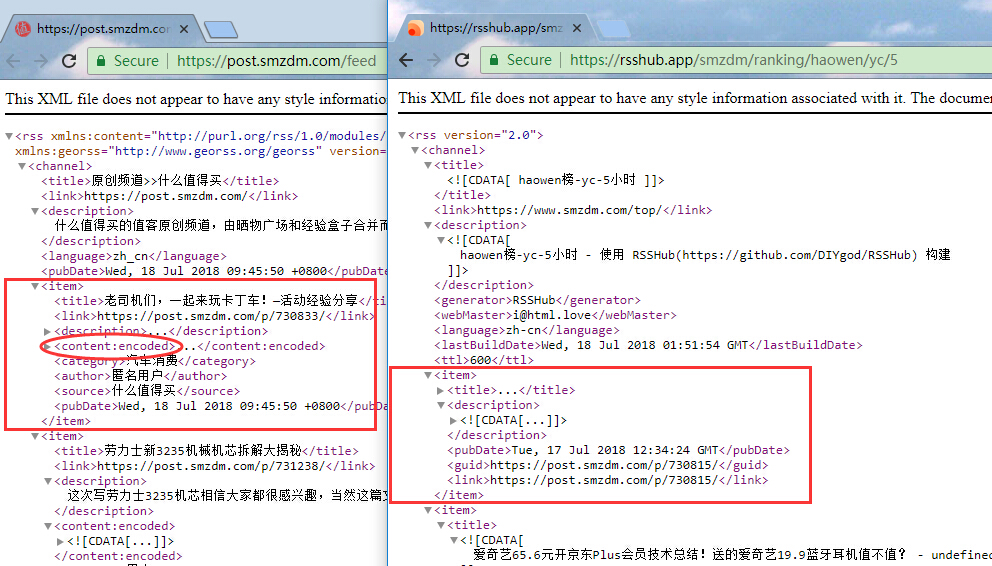The width and height of the screenshot is (992, 566).
Task: Select the rsshub.app tab
Action: coord(495,28)
